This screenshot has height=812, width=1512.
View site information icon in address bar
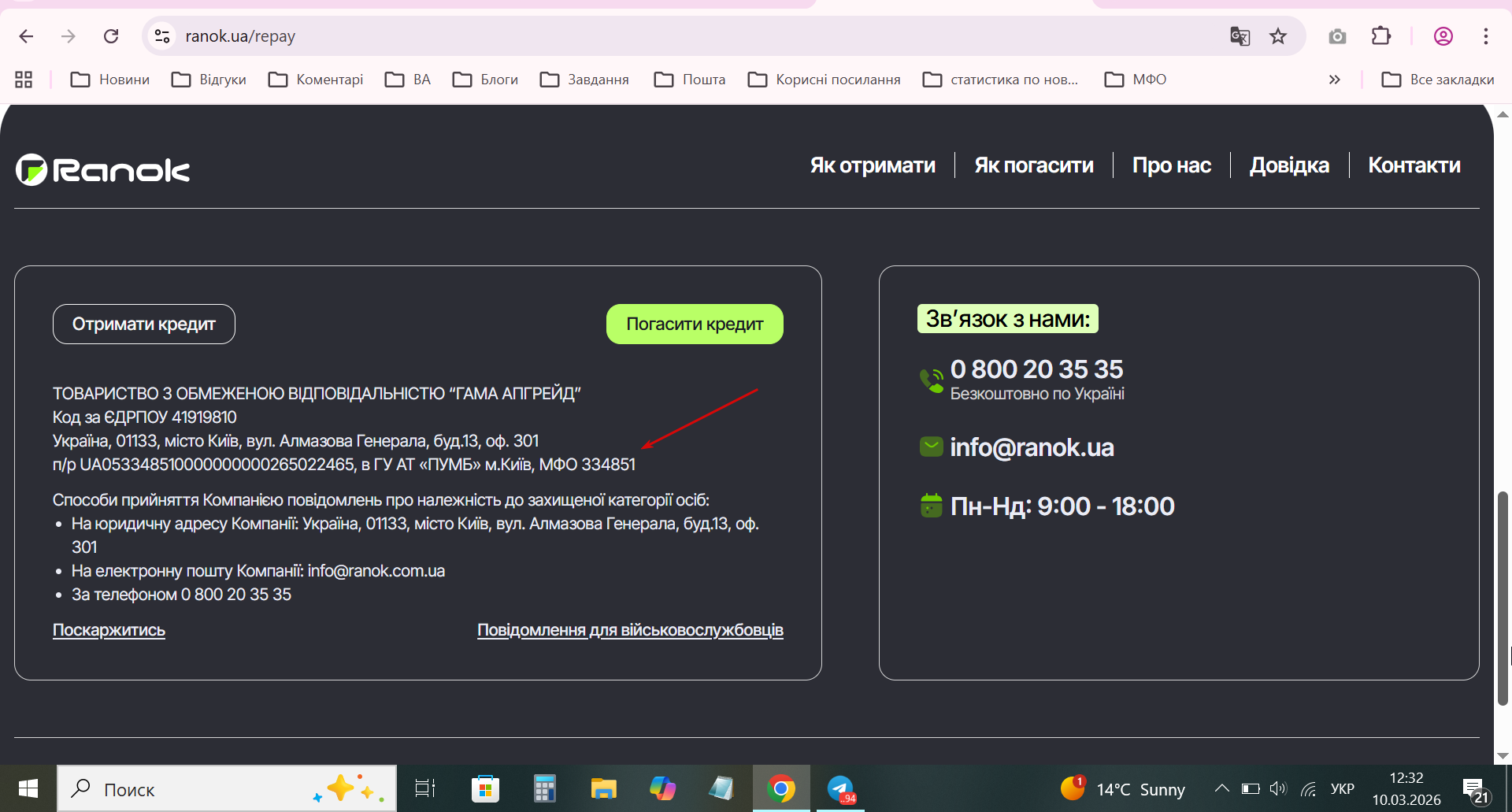162,36
